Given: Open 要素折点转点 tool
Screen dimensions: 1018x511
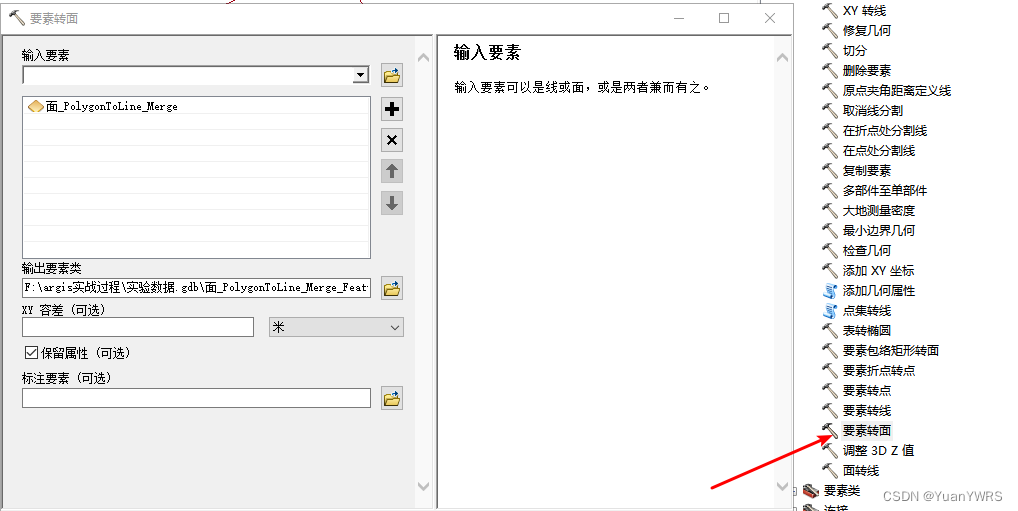Looking at the screenshot, I should coord(878,371).
